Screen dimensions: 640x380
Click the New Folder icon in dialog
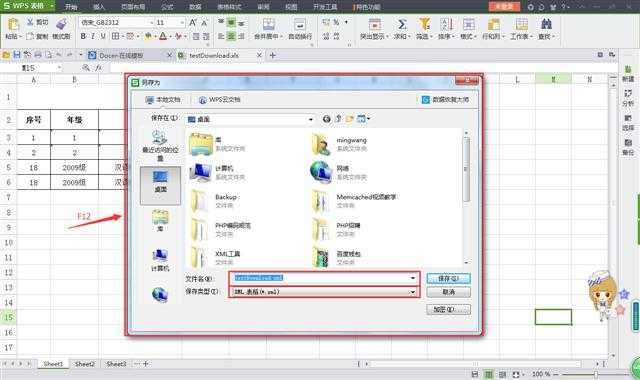pyautogui.click(x=349, y=119)
